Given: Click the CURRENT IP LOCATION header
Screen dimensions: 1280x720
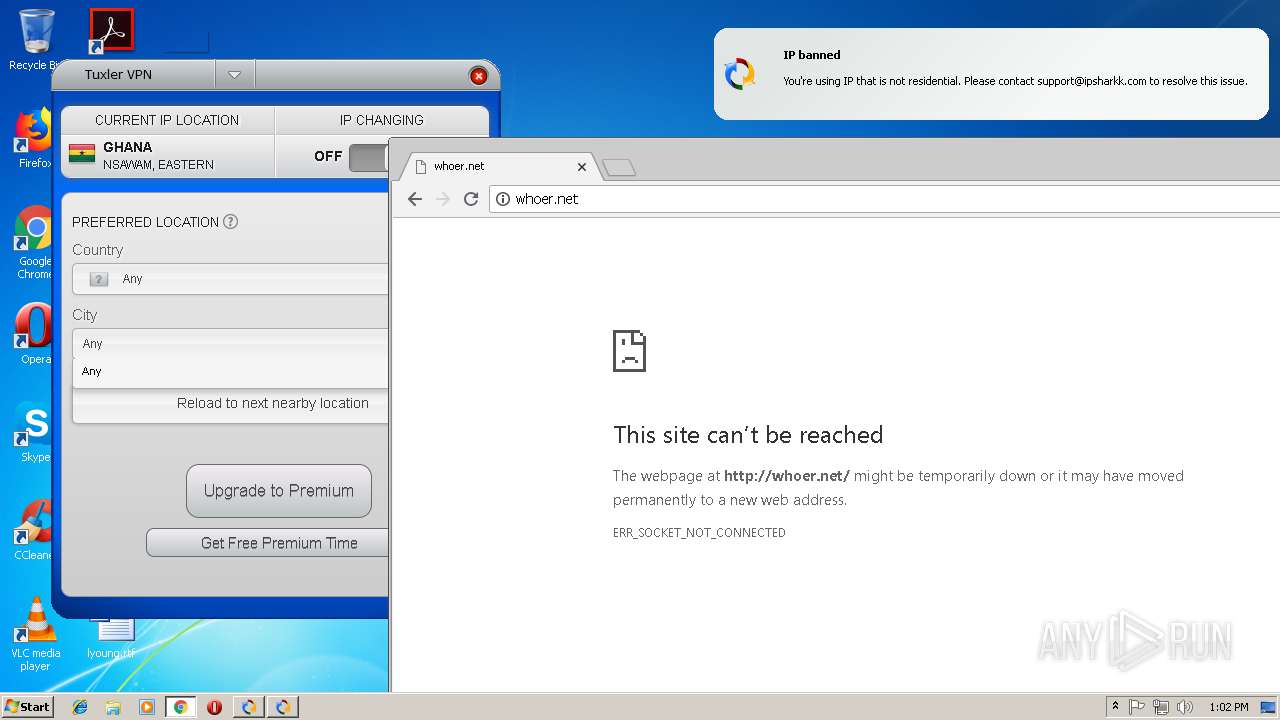Looking at the screenshot, I should tap(167, 120).
